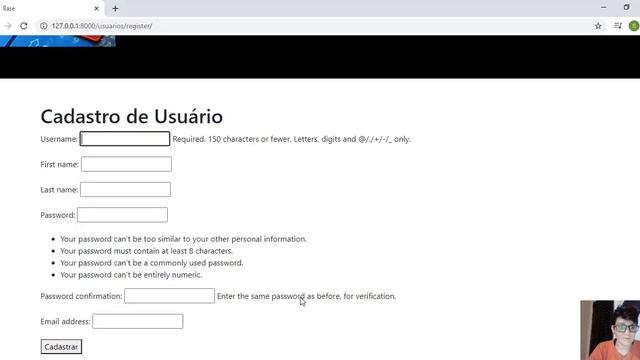640x360 pixels.
Task: Focus the Username input field
Action: pos(125,139)
